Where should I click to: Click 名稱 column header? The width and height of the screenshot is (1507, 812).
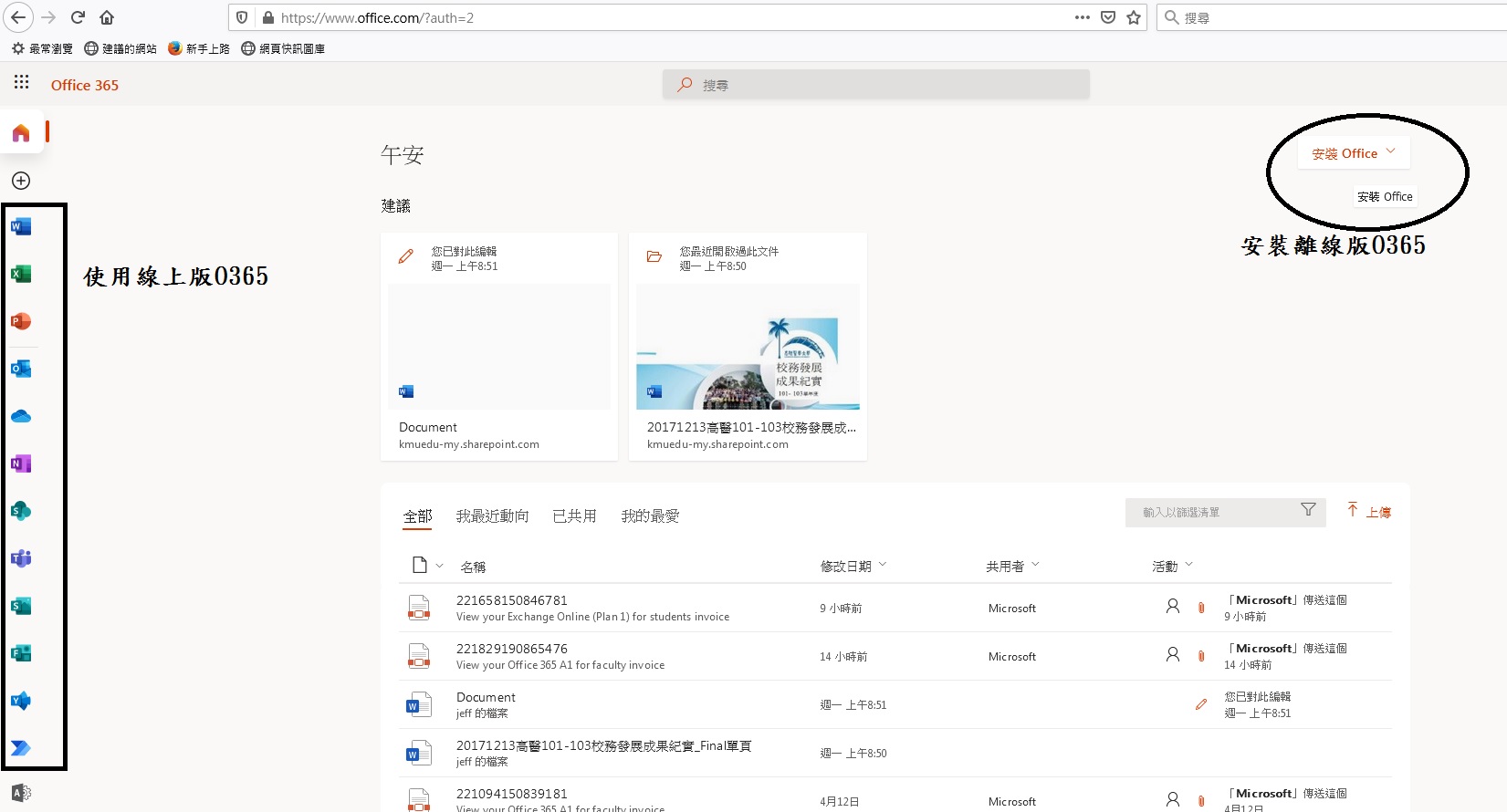point(473,567)
